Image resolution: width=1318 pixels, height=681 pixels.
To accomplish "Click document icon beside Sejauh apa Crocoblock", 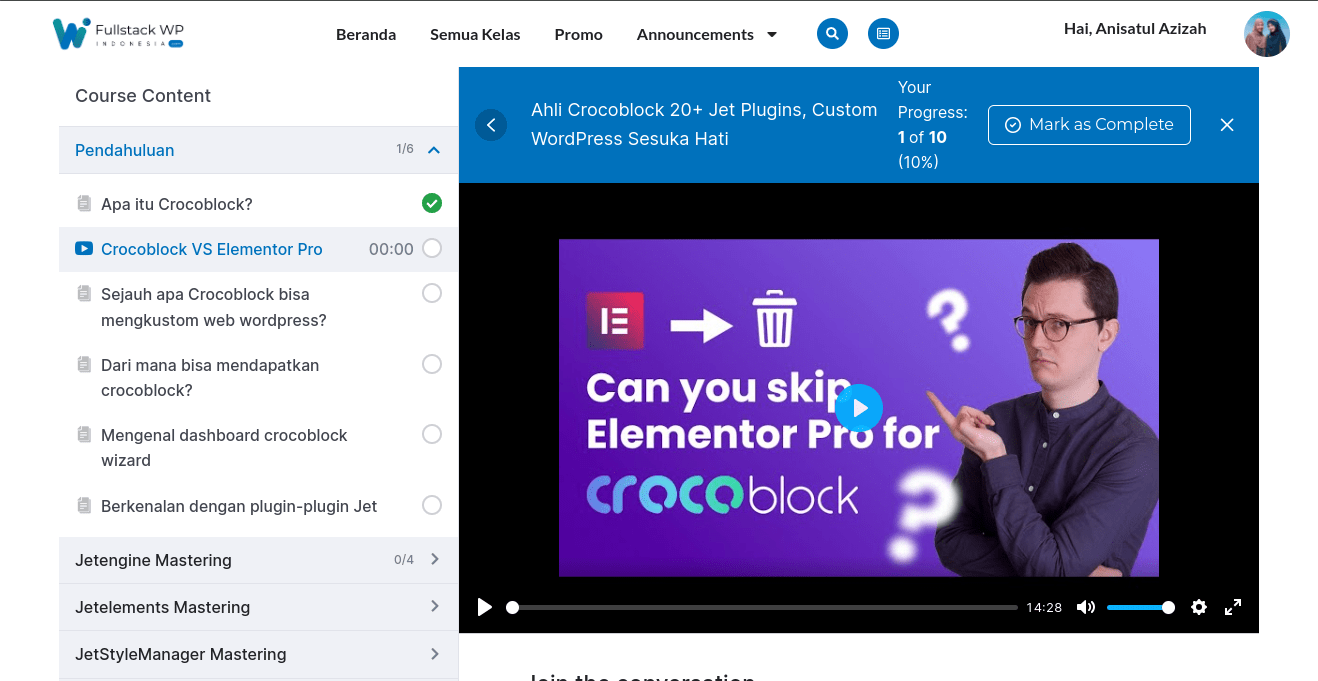I will (x=84, y=294).
